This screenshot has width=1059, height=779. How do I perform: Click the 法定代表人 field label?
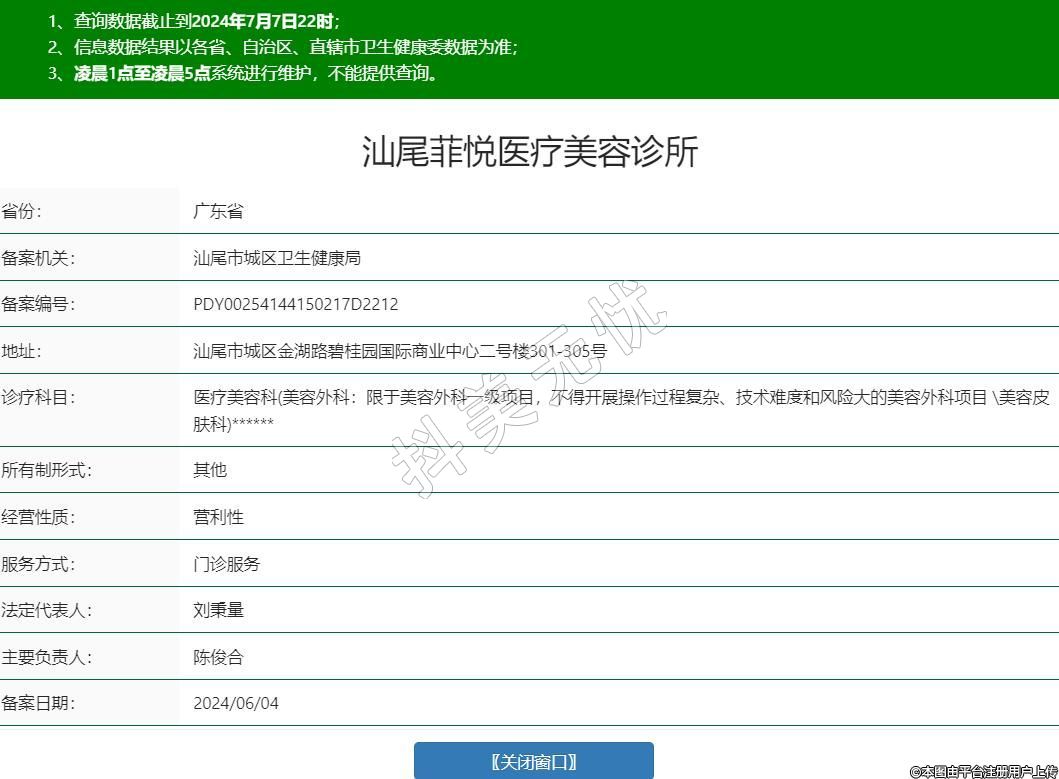point(46,610)
